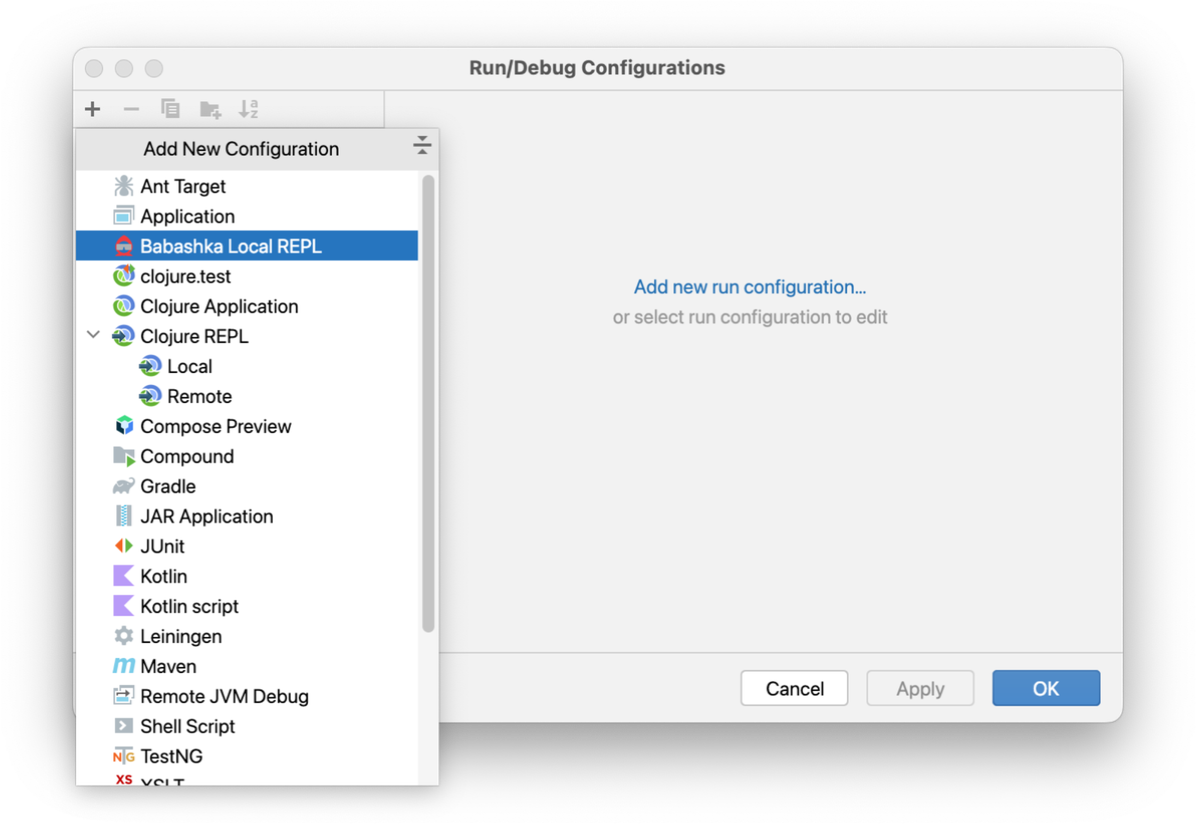This screenshot has height=824, width=1196.
Task: Select Compound configuration type
Action: [247, 456]
